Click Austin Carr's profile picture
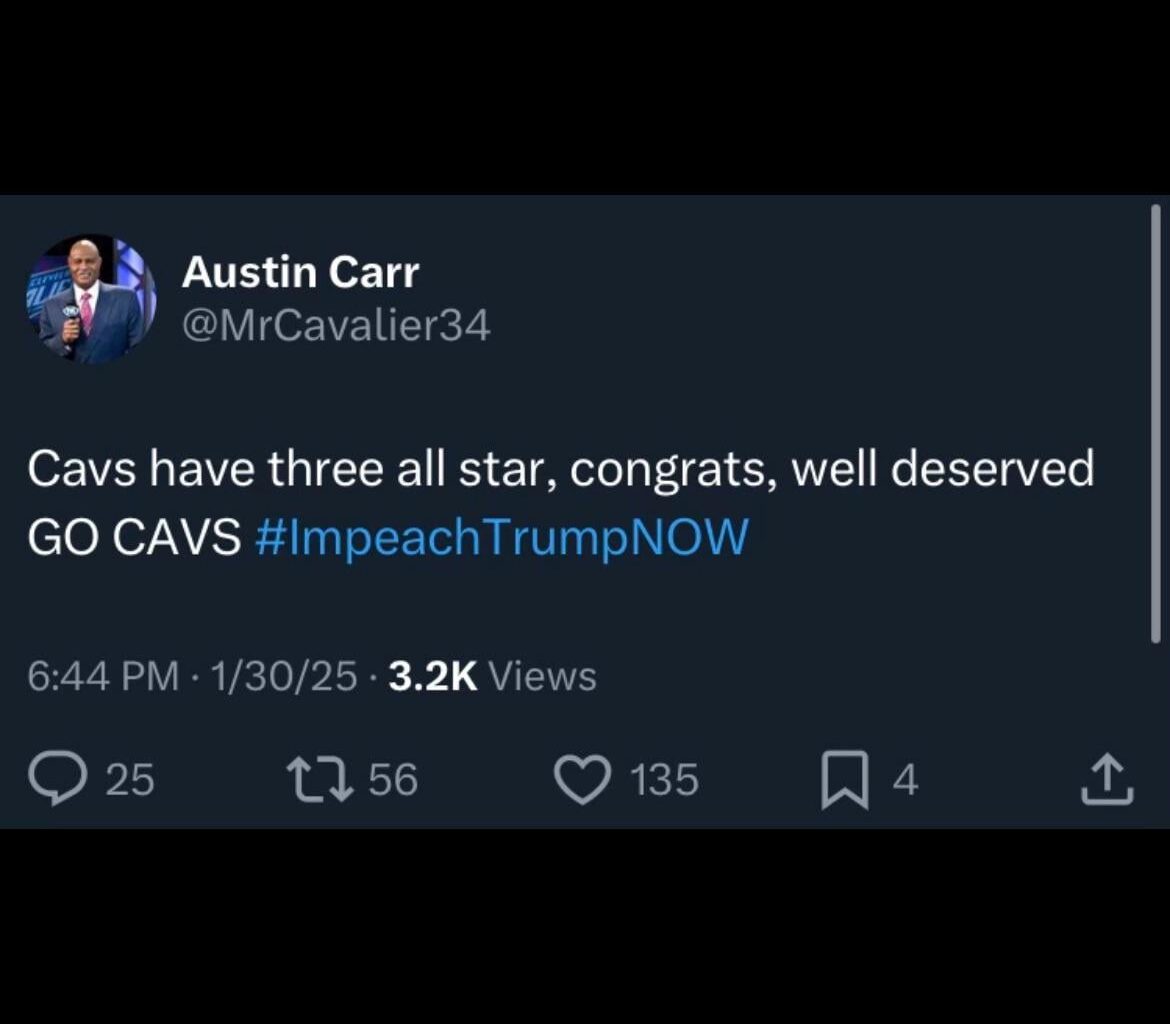 pos(88,297)
